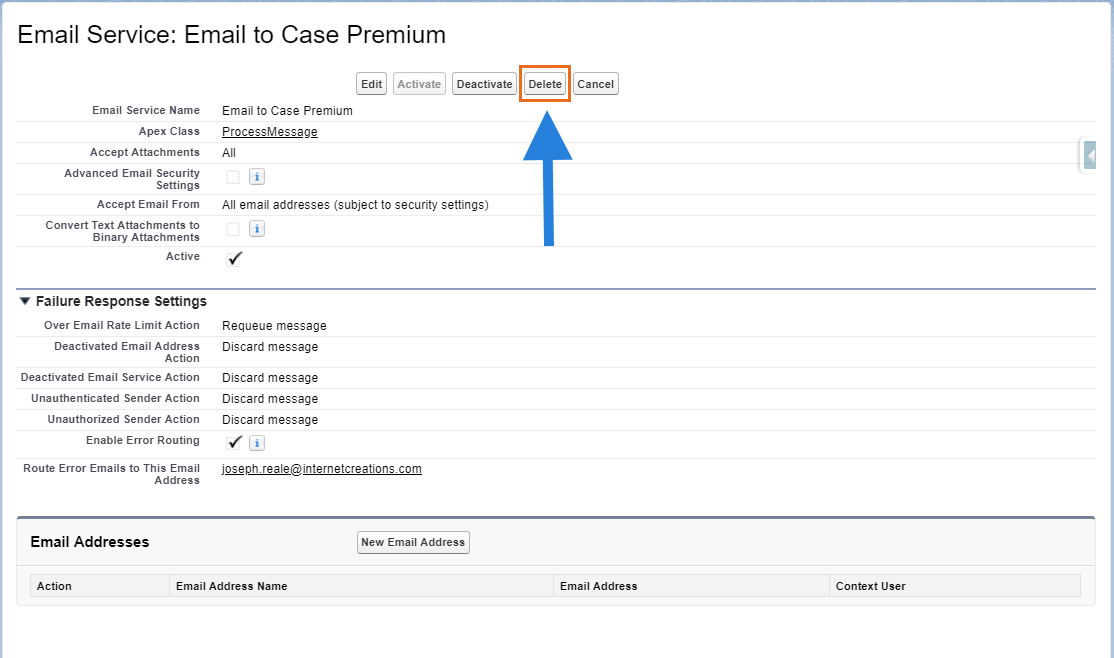Delete the Email to Case Premium service
Viewport: 1114px width, 658px height.
545,84
